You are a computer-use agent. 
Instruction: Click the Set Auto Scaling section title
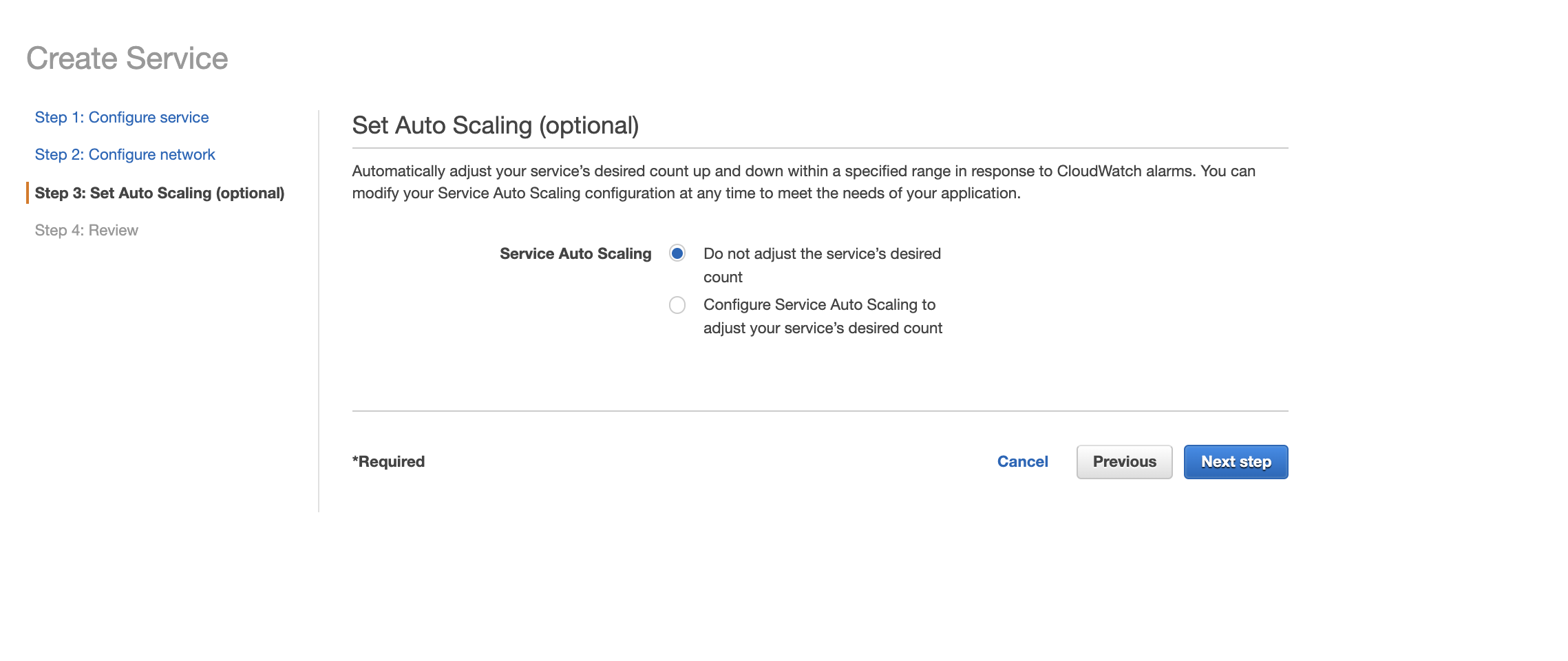495,125
